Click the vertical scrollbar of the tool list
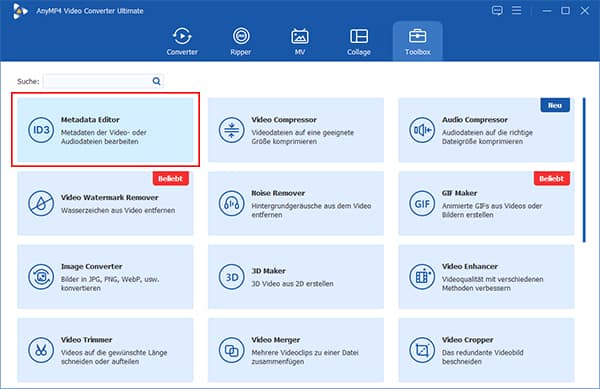The width and height of the screenshot is (600, 389). [584, 170]
